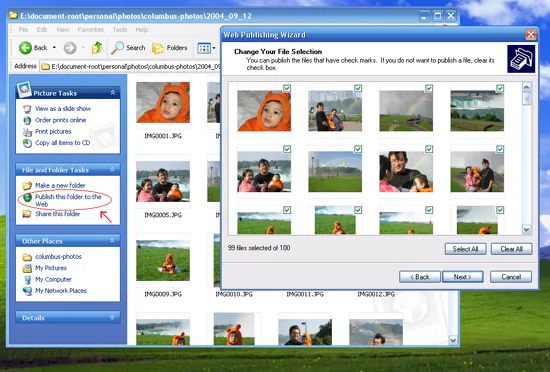Click the My Computer icon in Other Places
Image resolution: width=550 pixels, height=372 pixels.
27,279
